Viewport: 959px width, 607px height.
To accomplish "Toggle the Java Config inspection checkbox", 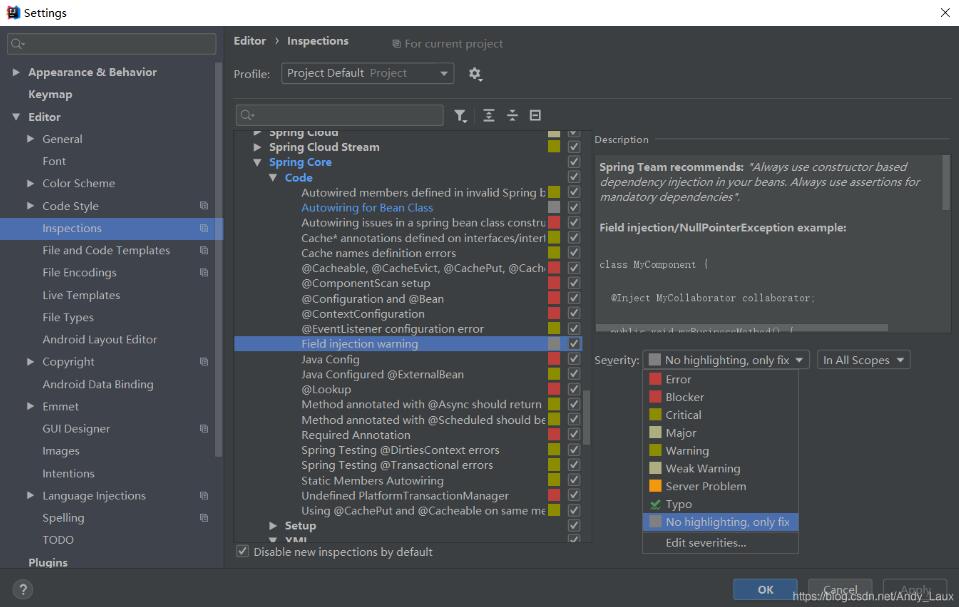I will click(574, 359).
